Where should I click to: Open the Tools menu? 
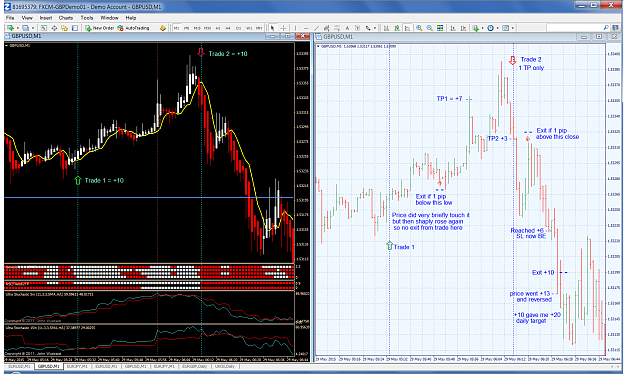coord(86,18)
